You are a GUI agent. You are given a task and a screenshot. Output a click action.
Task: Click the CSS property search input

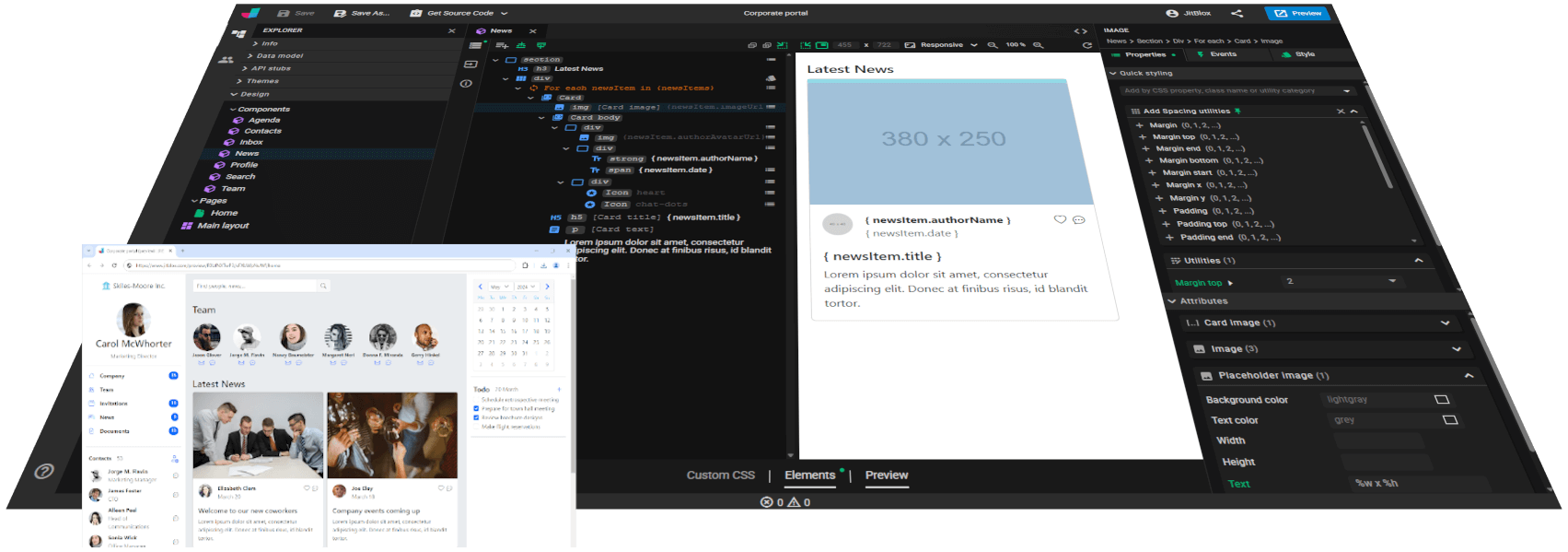(1237, 91)
